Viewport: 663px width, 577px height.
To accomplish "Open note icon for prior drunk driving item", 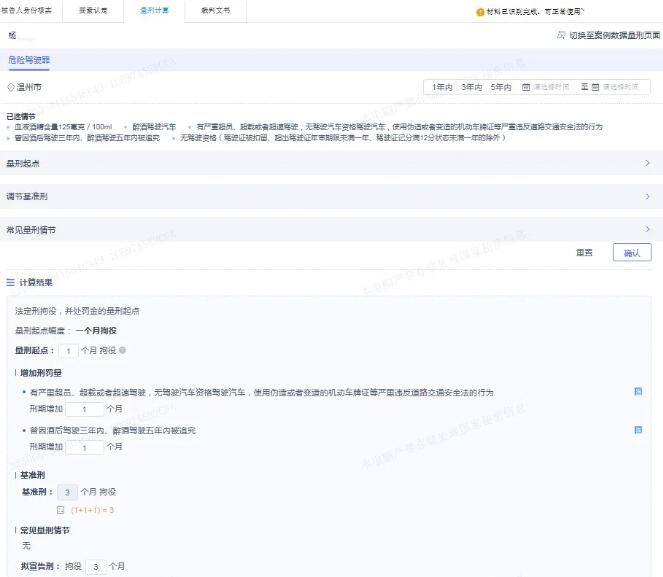I will pyautogui.click(x=638, y=430).
